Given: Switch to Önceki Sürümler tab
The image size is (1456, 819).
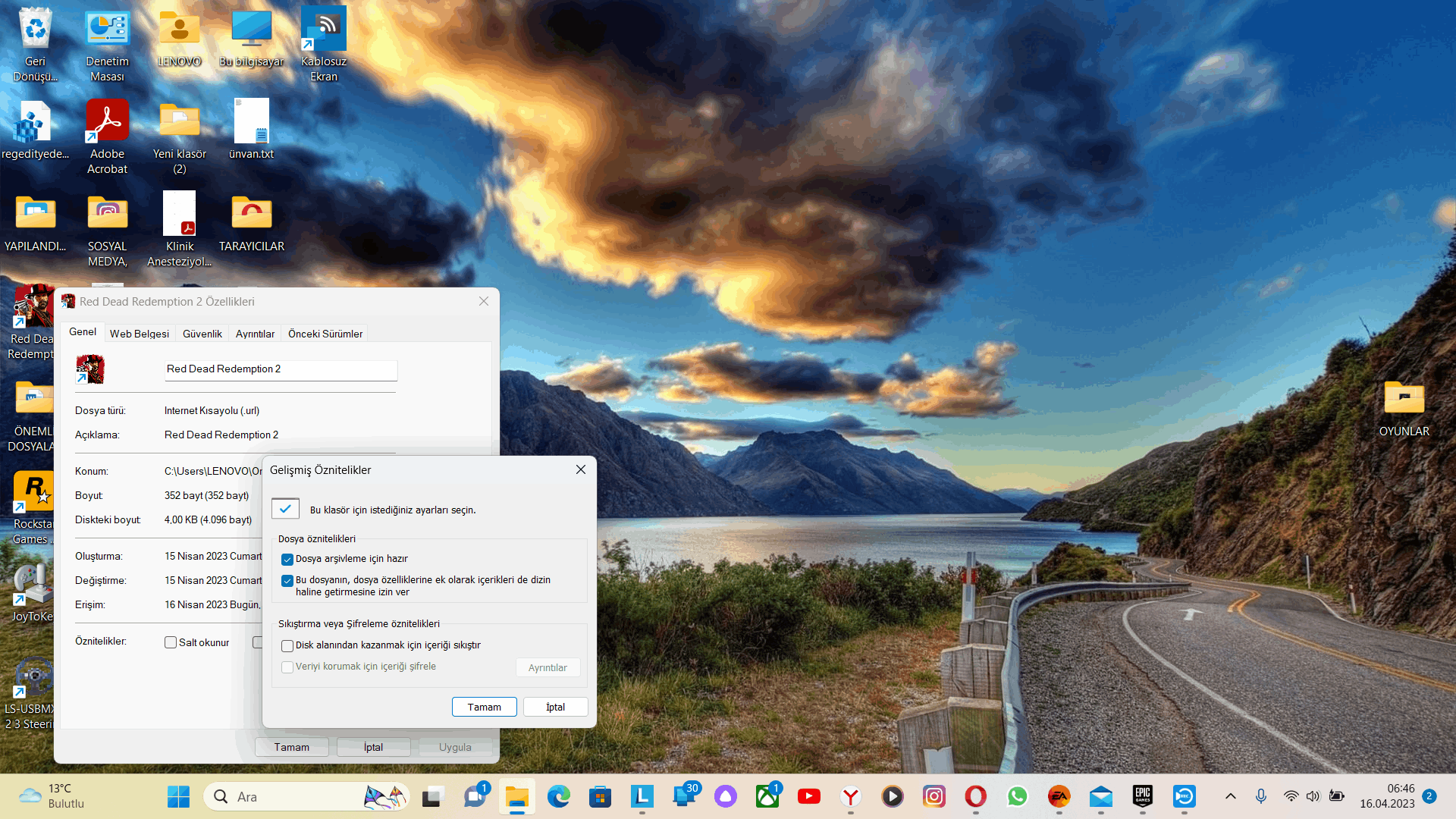Looking at the screenshot, I should coord(325,334).
